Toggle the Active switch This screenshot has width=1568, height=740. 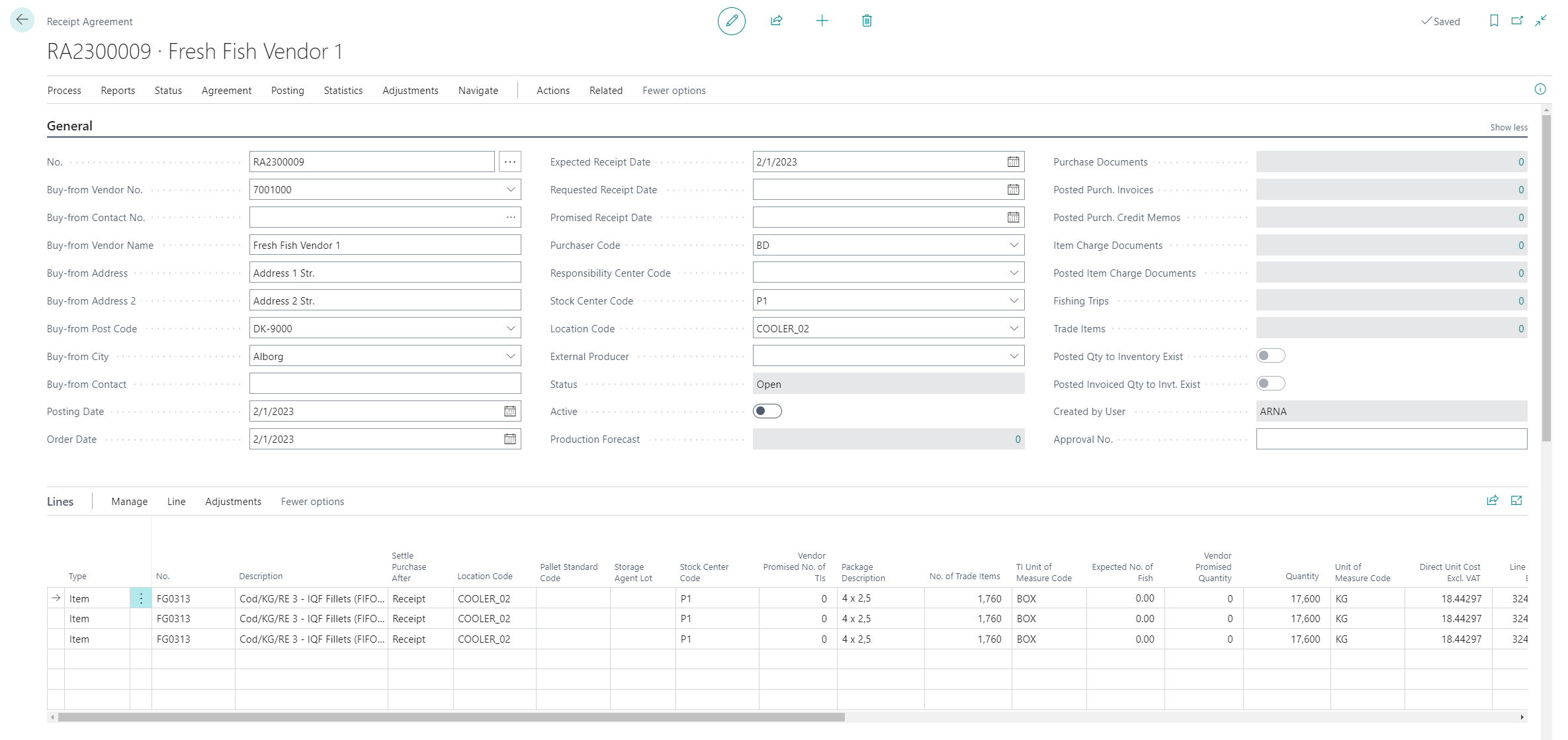click(767, 412)
